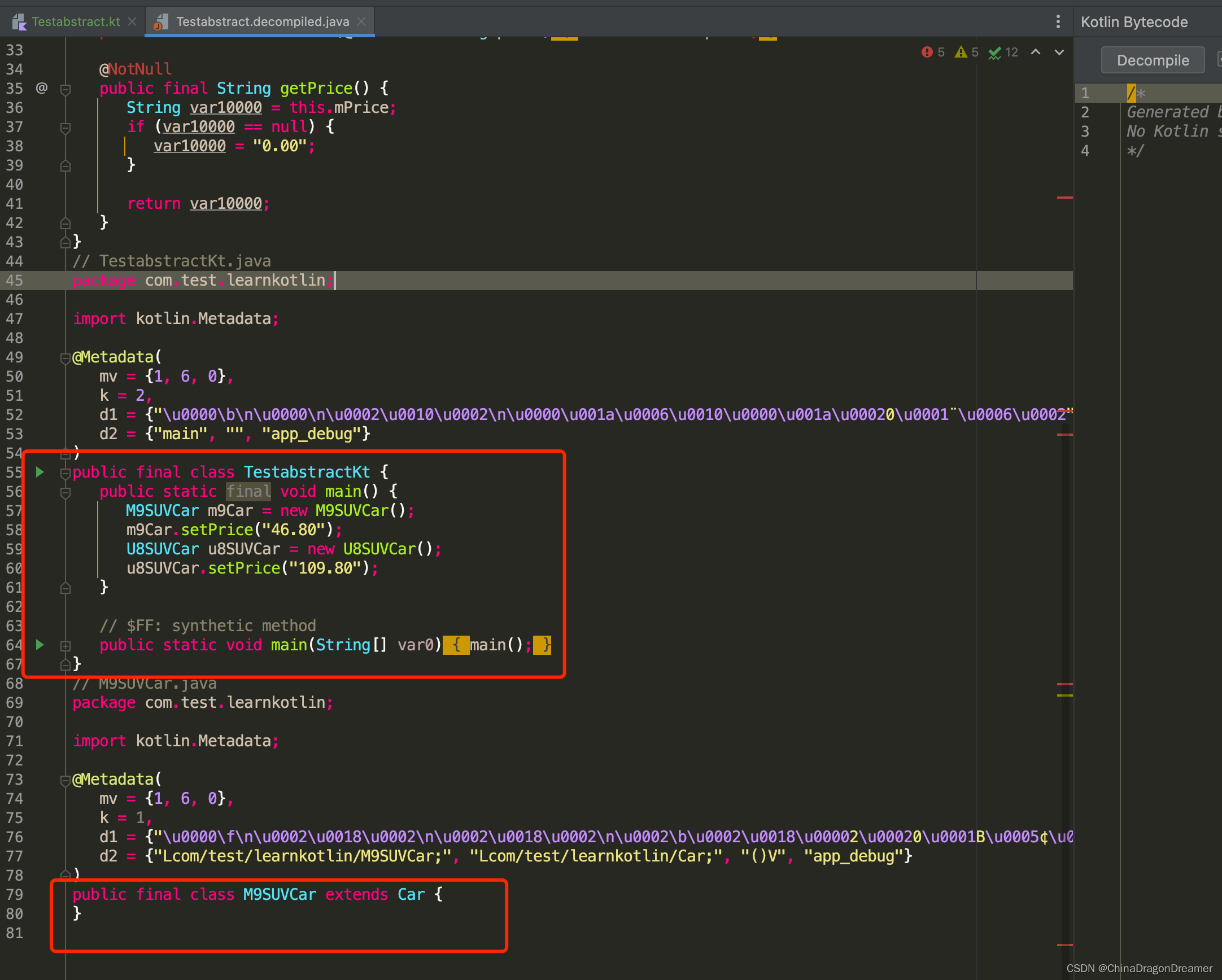Click 'getPrice' method name on line 35
The image size is (1222, 980).
[316, 88]
